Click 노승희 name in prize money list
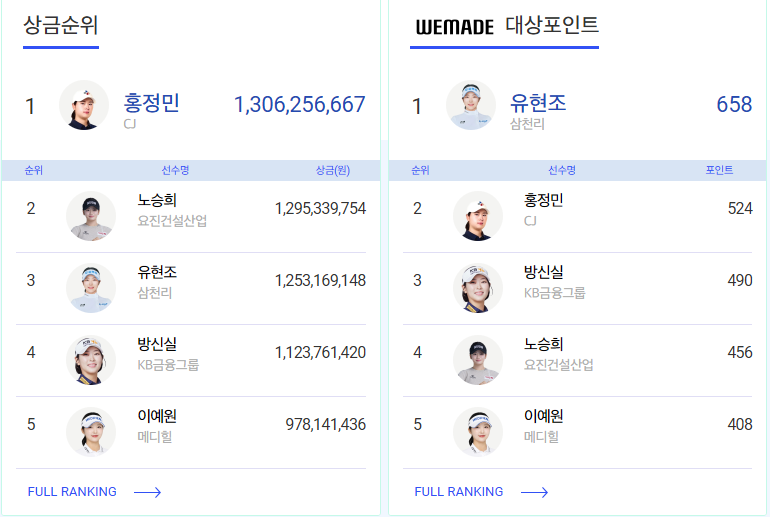The height and width of the screenshot is (517, 770). pos(157,200)
